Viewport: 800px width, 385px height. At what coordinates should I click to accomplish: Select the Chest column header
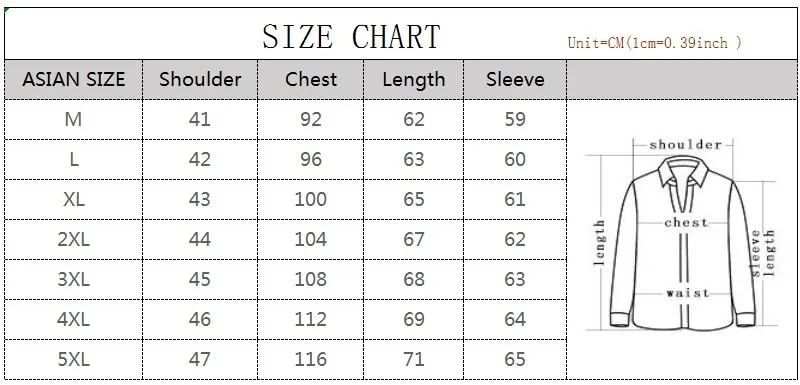[x=311, y=80]
